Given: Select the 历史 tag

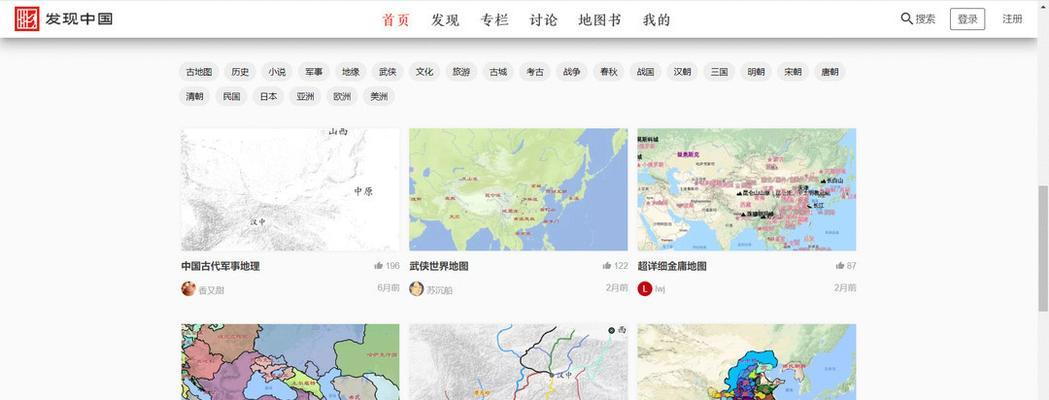Looking at the screenshot, I should click(240, 72).
